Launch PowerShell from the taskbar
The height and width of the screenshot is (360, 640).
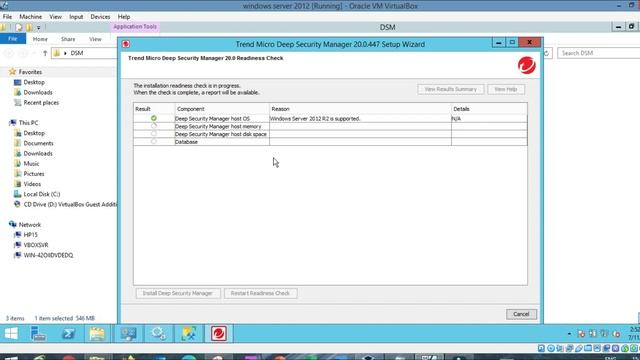click(x=68, y=333)
